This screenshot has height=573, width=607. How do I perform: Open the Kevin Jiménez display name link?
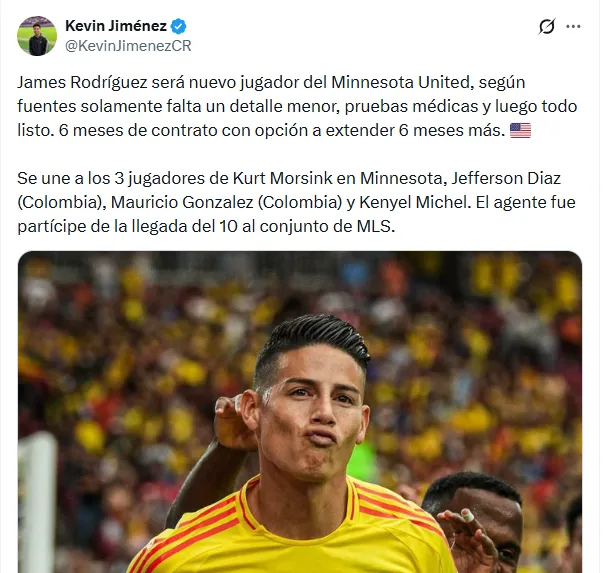(116, 26)
